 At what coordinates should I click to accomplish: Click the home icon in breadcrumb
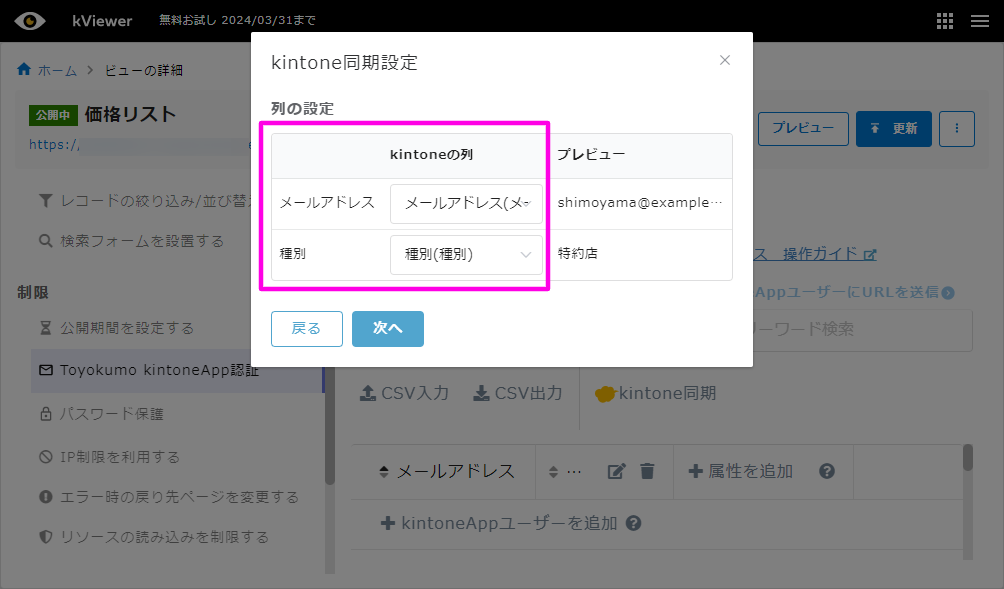coord(24,69)
